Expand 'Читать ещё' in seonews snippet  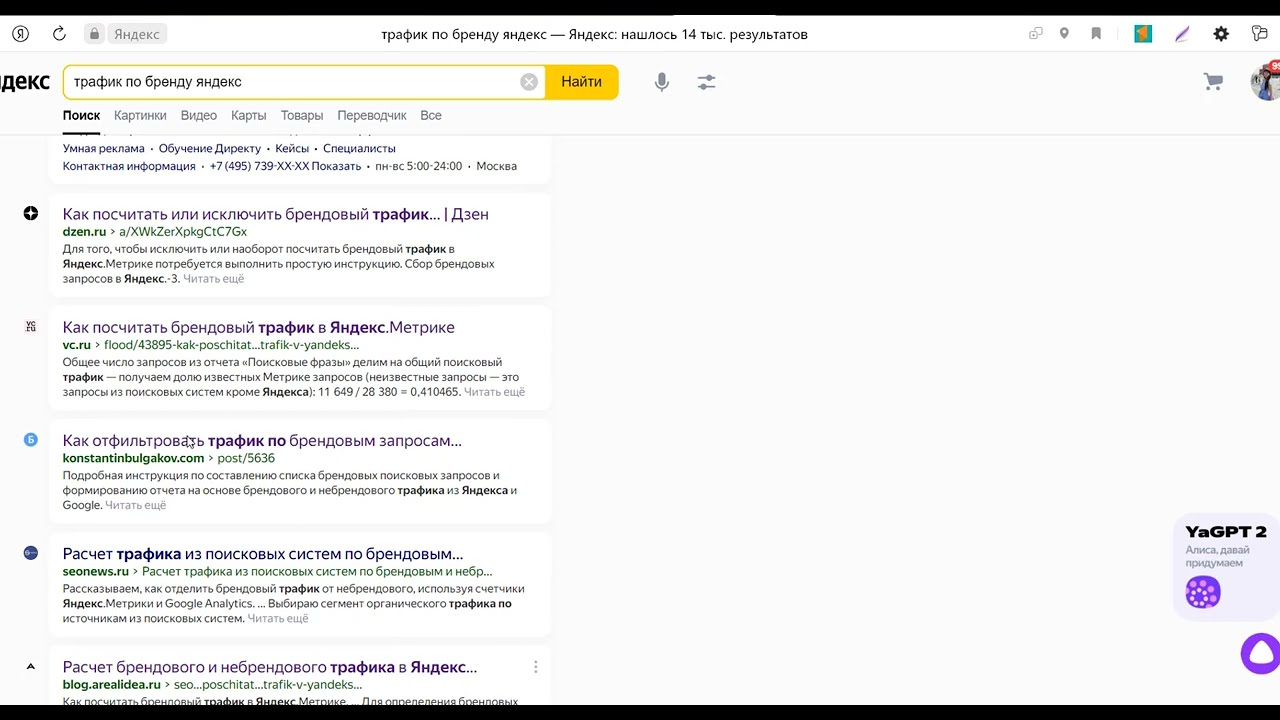point(278,618)
